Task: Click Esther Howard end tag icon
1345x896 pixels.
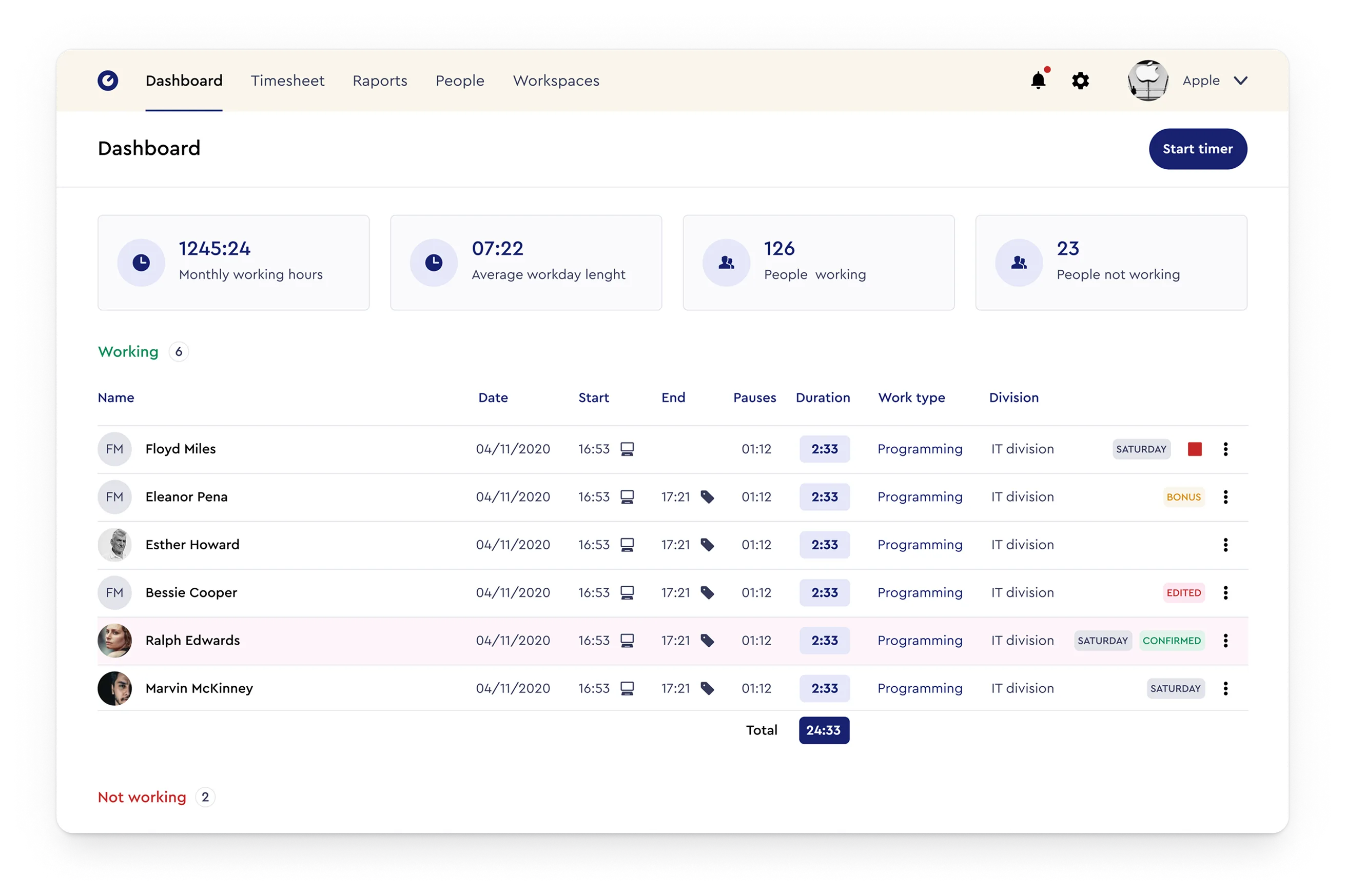Action: point(707,545)
